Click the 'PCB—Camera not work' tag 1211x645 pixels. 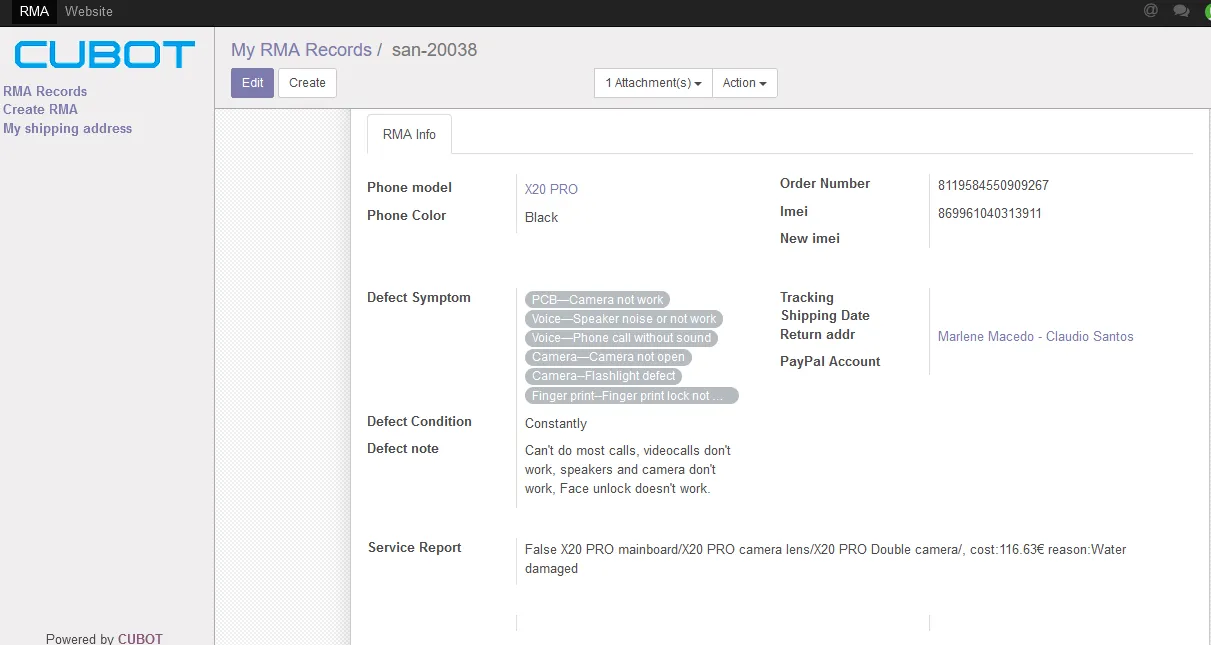(x=597, y=299)
